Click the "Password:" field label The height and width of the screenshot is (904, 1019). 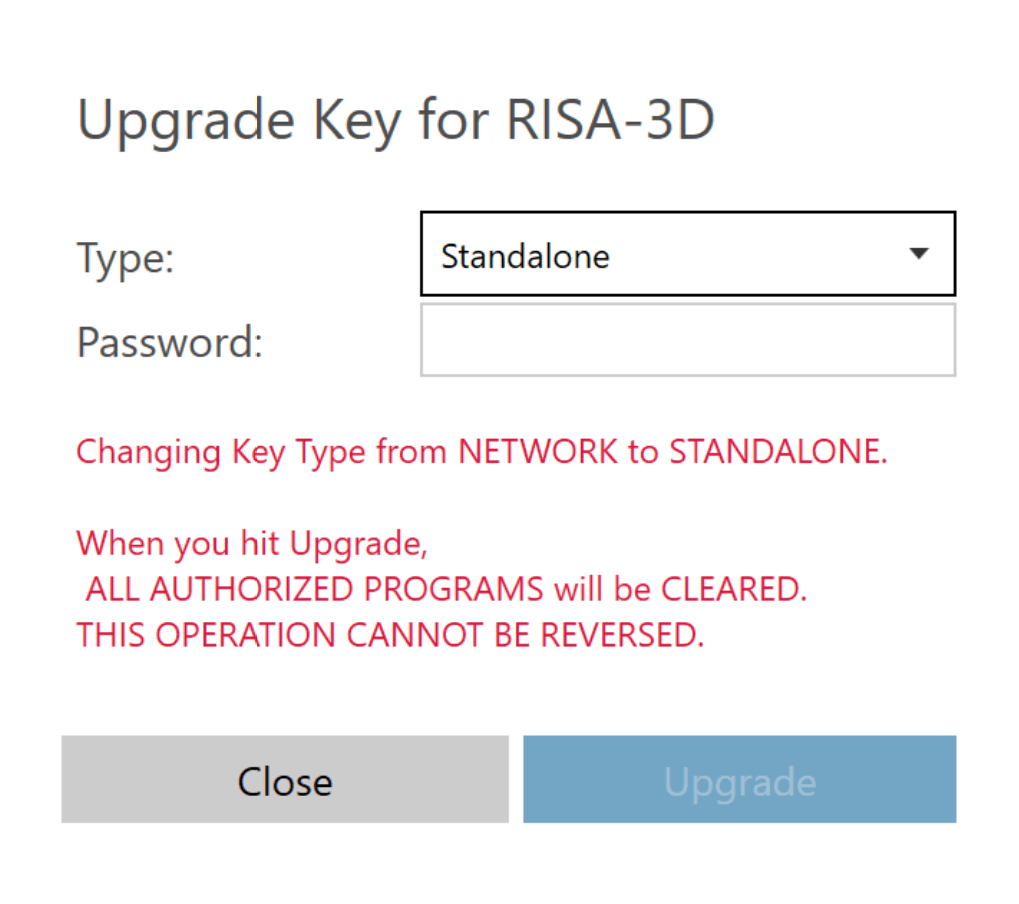[170, 343]
